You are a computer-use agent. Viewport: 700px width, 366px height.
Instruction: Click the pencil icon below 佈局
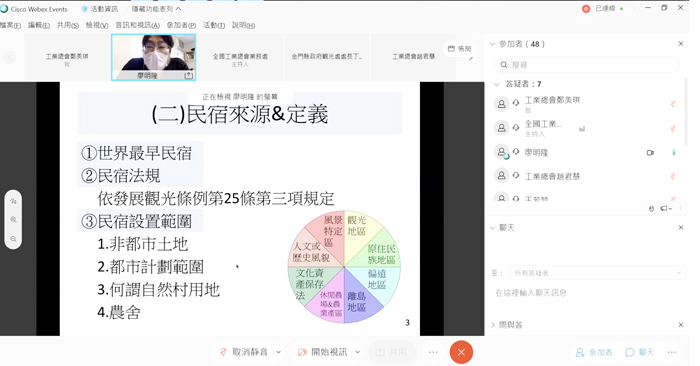(471, 58)
